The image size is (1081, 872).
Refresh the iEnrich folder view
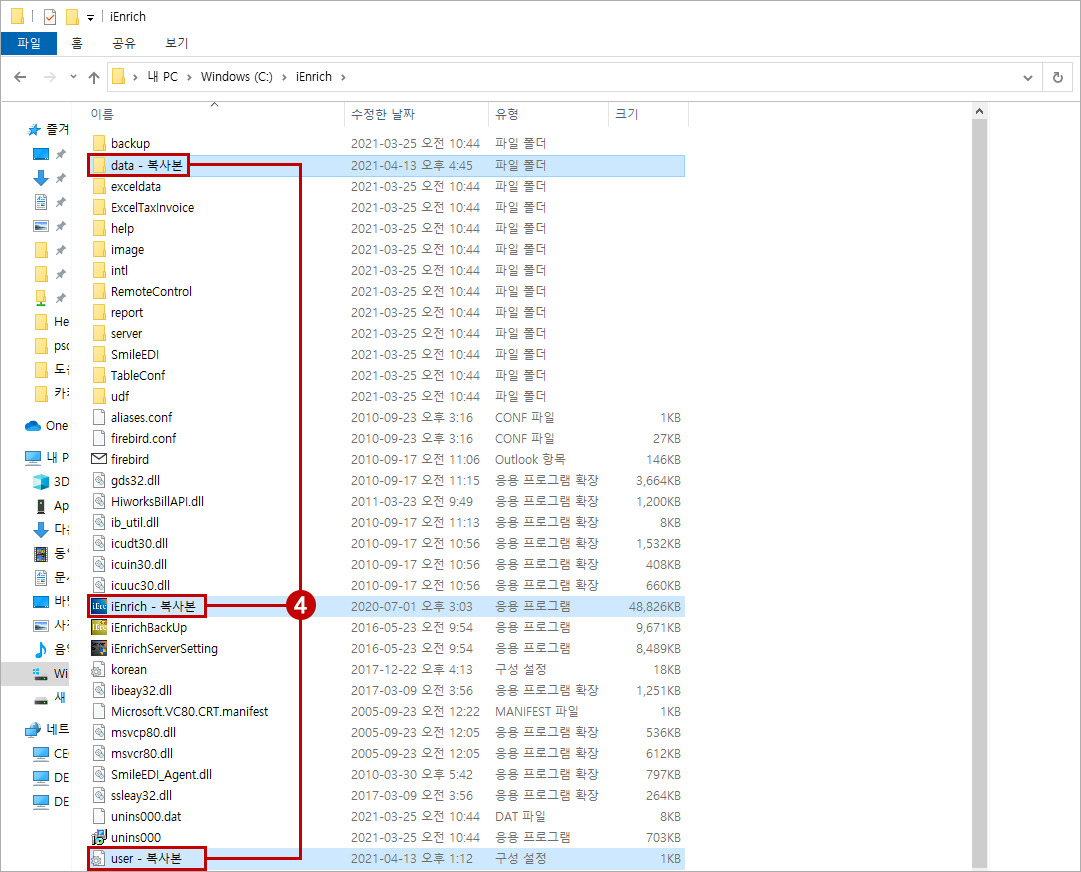[x=1058, y=77]
